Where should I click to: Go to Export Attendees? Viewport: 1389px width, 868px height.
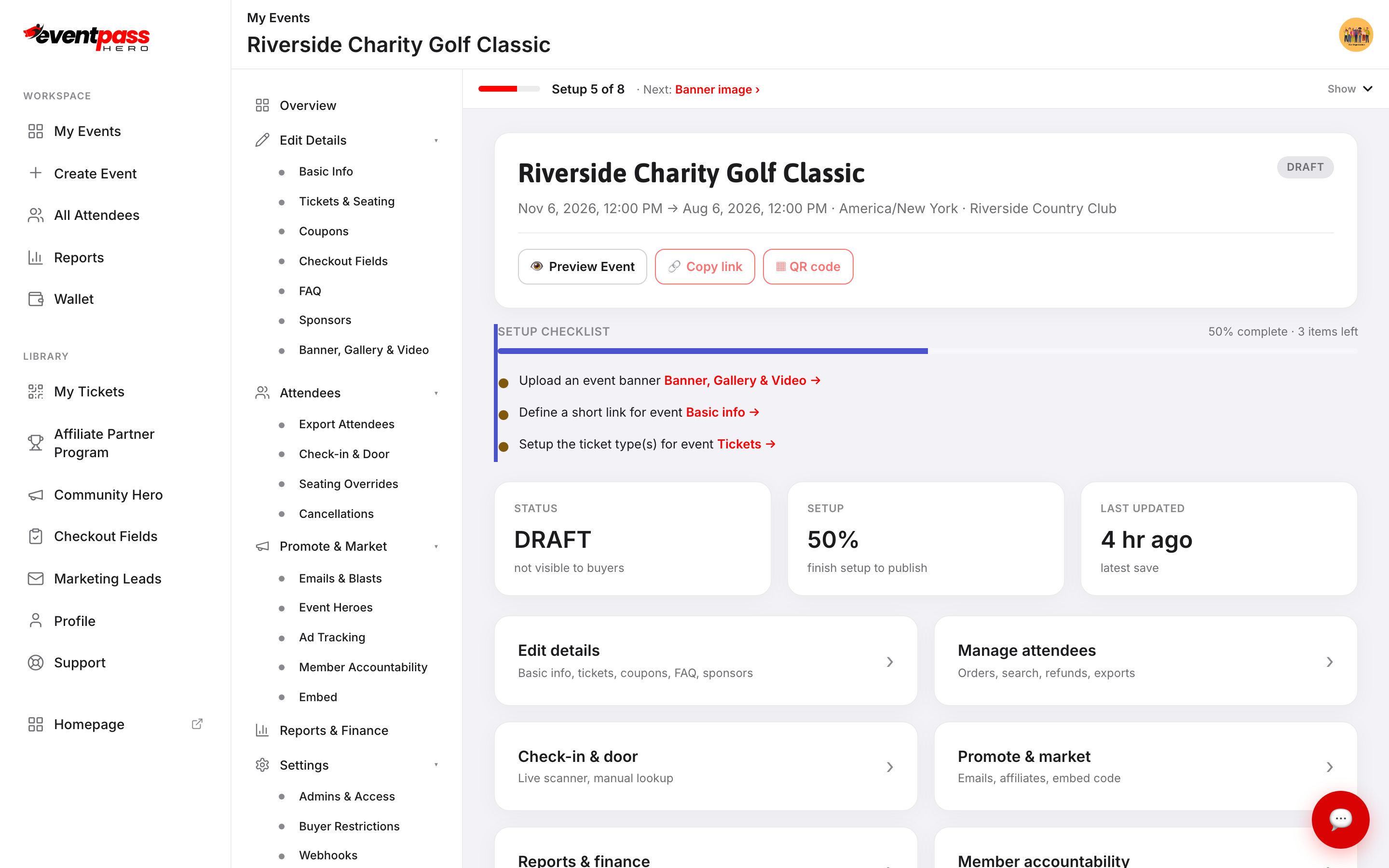tap(347, 424)
